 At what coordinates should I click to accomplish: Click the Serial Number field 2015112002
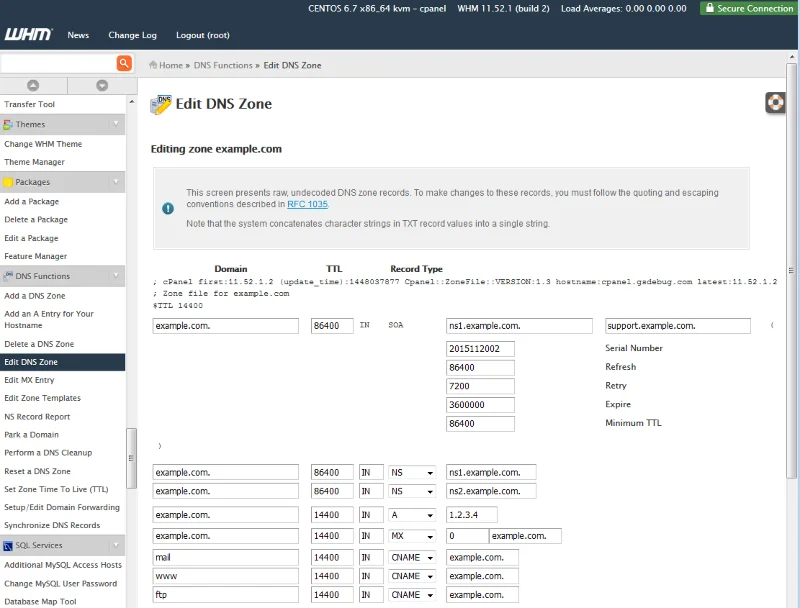point(480,349)
